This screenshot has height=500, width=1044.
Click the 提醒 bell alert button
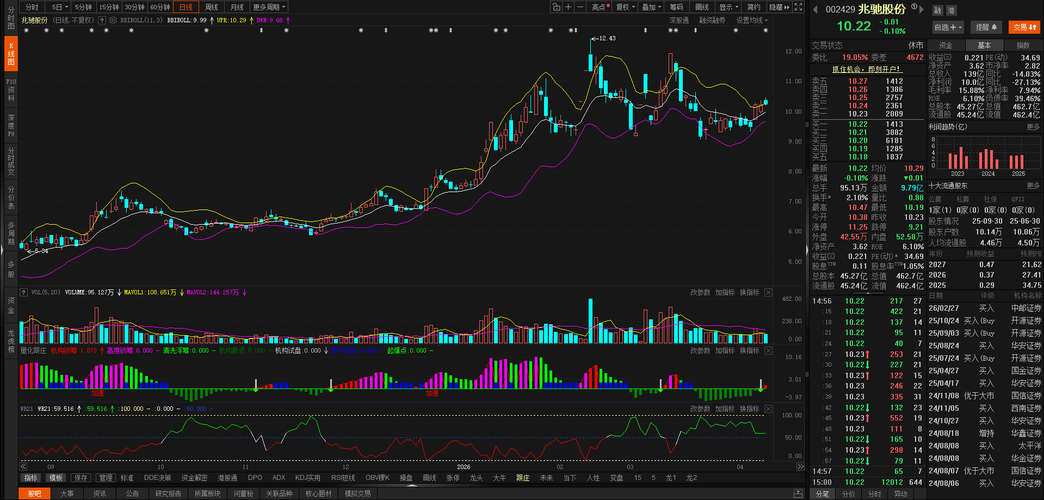tap(985, 27)
